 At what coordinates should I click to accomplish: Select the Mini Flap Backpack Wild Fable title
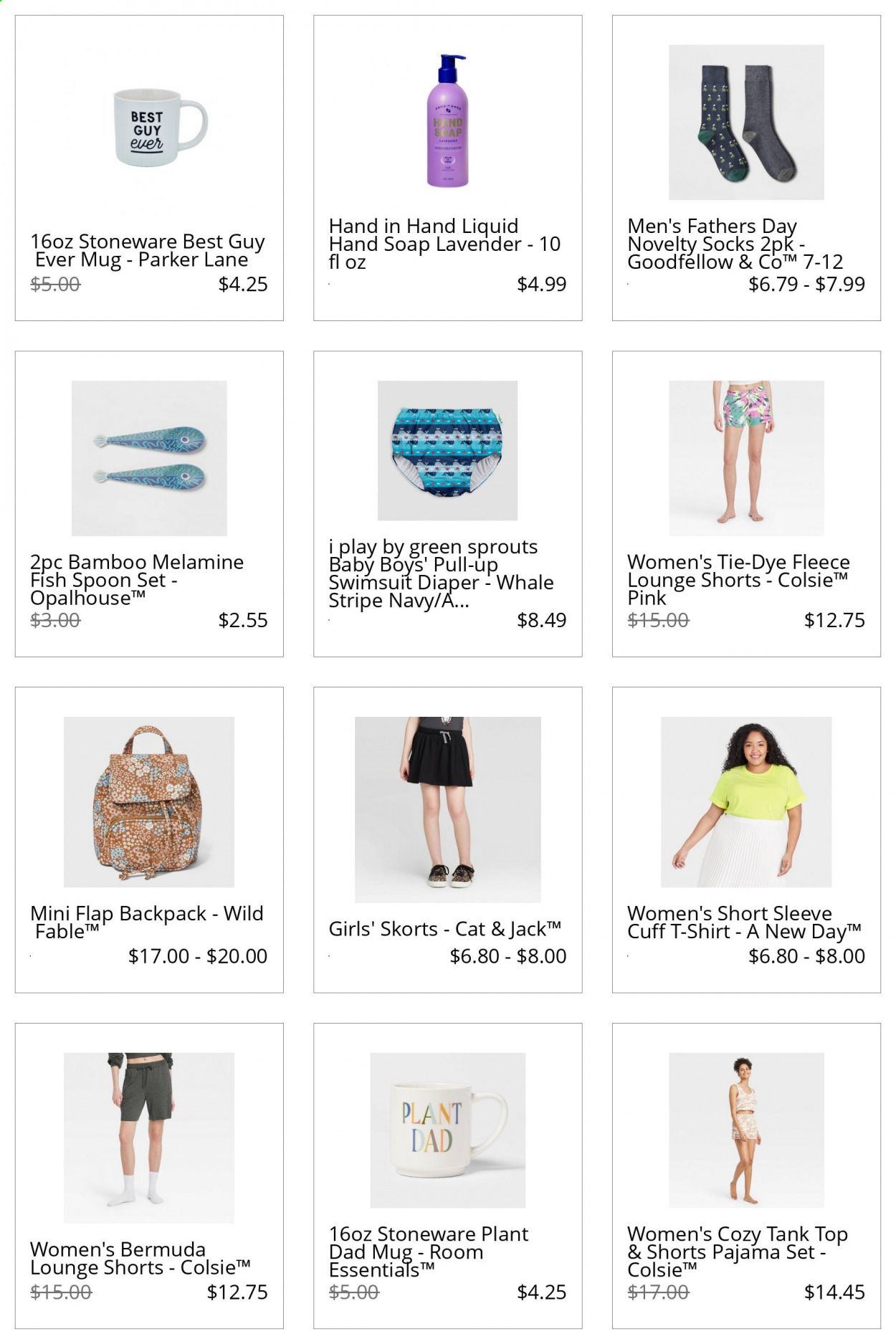[147, 922]
